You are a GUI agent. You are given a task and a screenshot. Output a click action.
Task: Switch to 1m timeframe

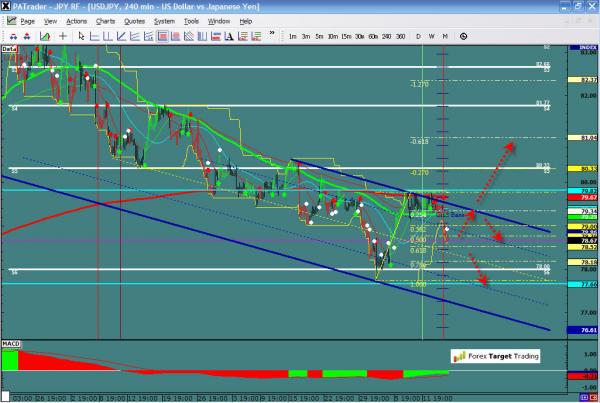point(293,36)
